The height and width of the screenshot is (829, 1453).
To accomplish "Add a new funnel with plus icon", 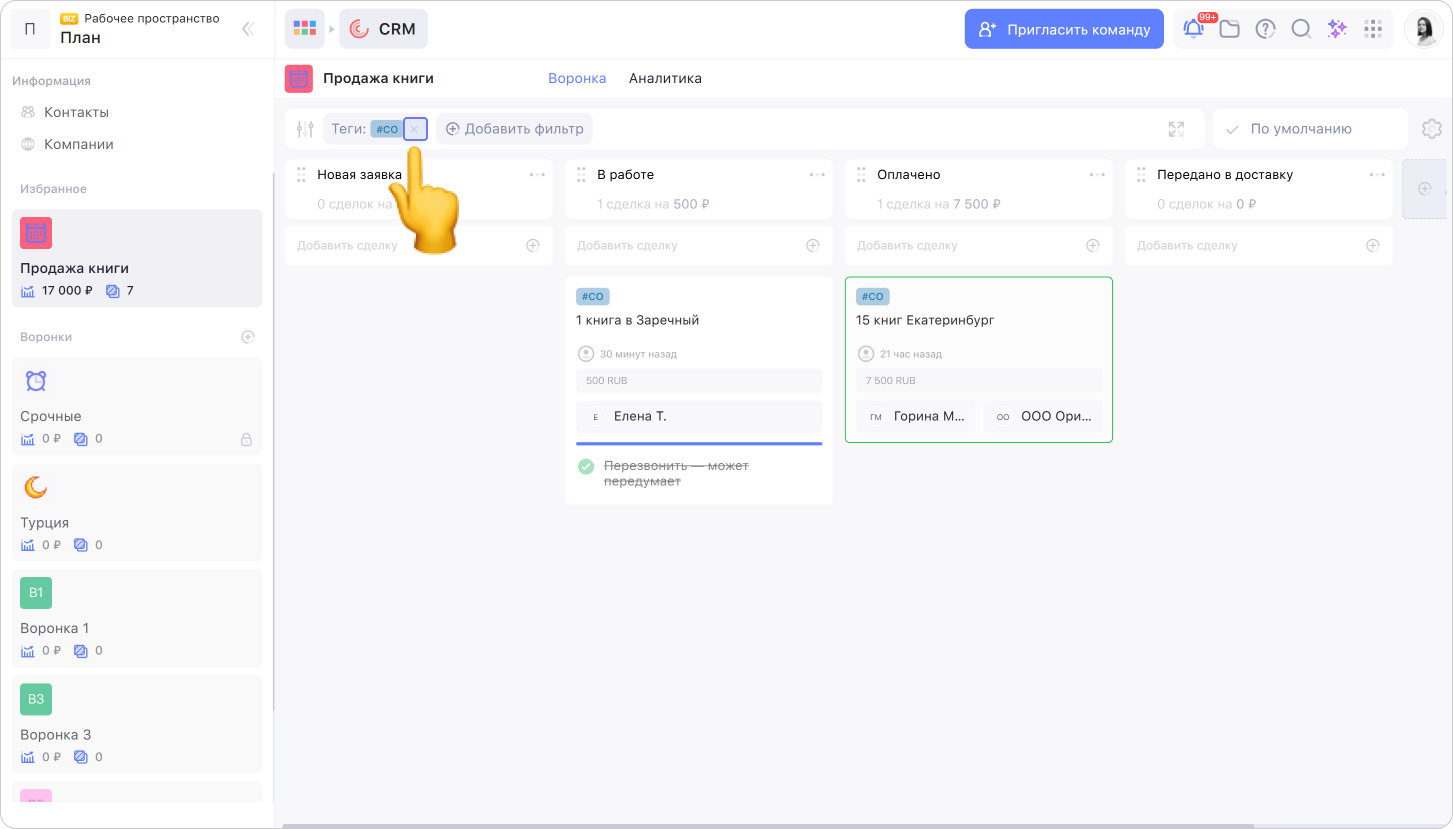I will pos(248,337).
